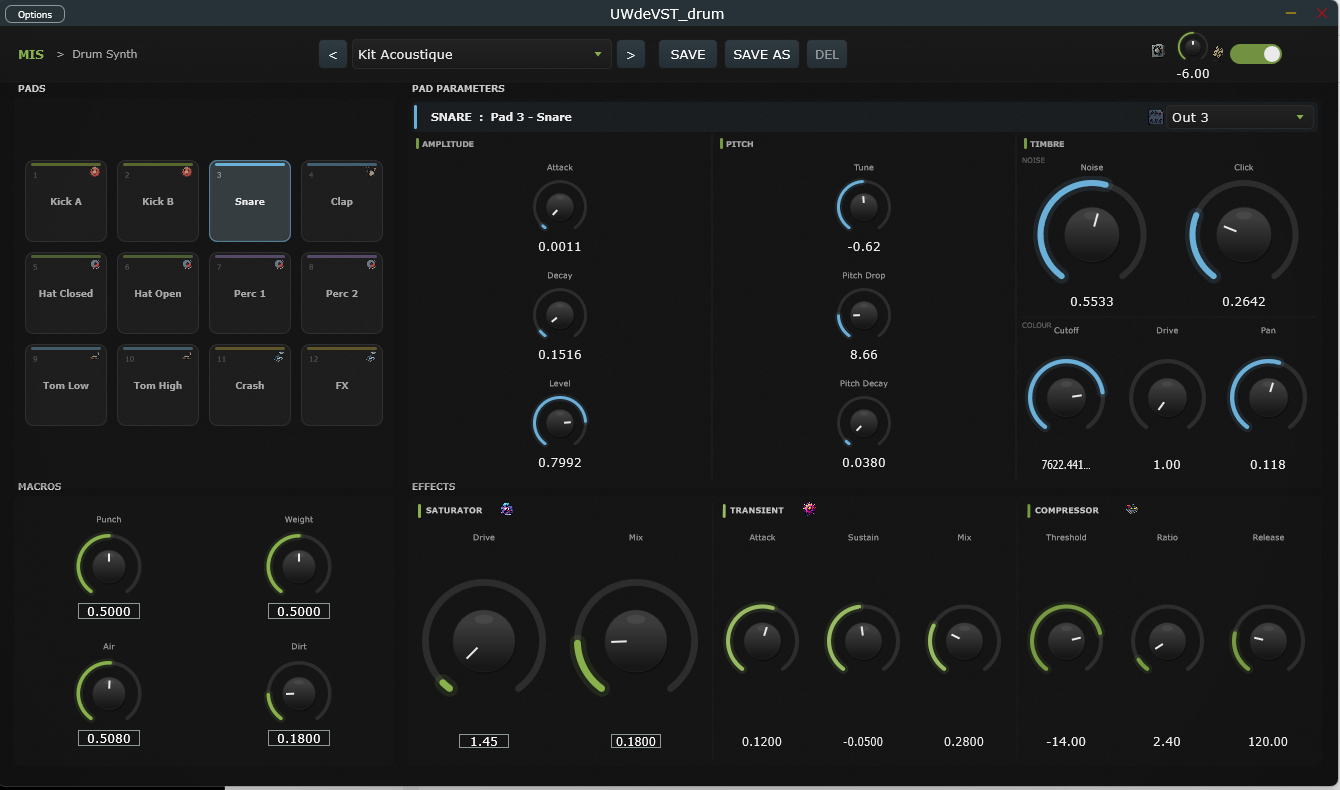The image size is (1340, 790).
Task: Open the Kit Acoustique preset dropdown
Action: [x=481, y=54]
